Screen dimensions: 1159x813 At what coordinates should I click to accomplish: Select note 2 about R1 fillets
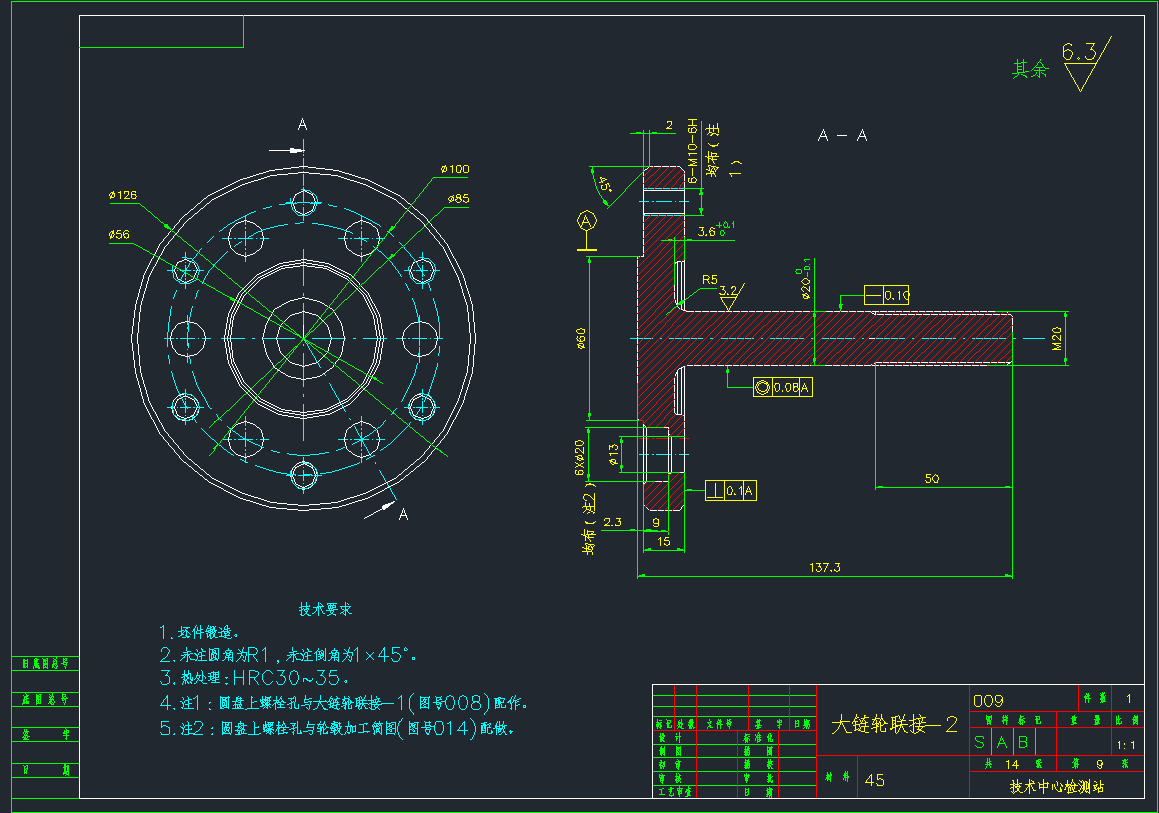[x=288, y=655]
